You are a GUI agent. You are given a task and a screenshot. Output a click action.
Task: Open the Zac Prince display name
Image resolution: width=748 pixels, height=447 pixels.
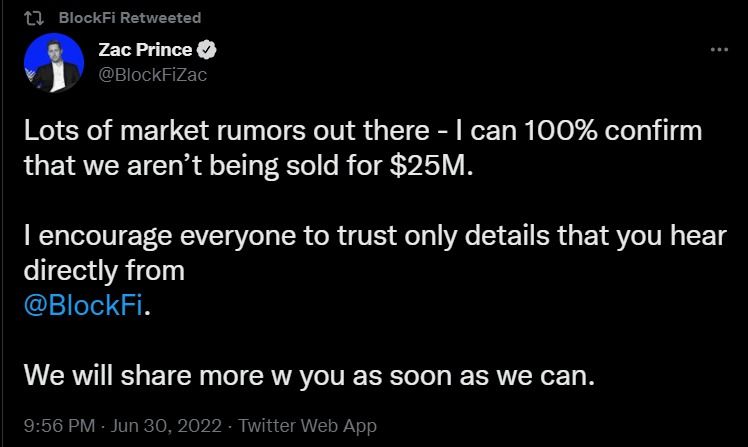click(146, 50)
